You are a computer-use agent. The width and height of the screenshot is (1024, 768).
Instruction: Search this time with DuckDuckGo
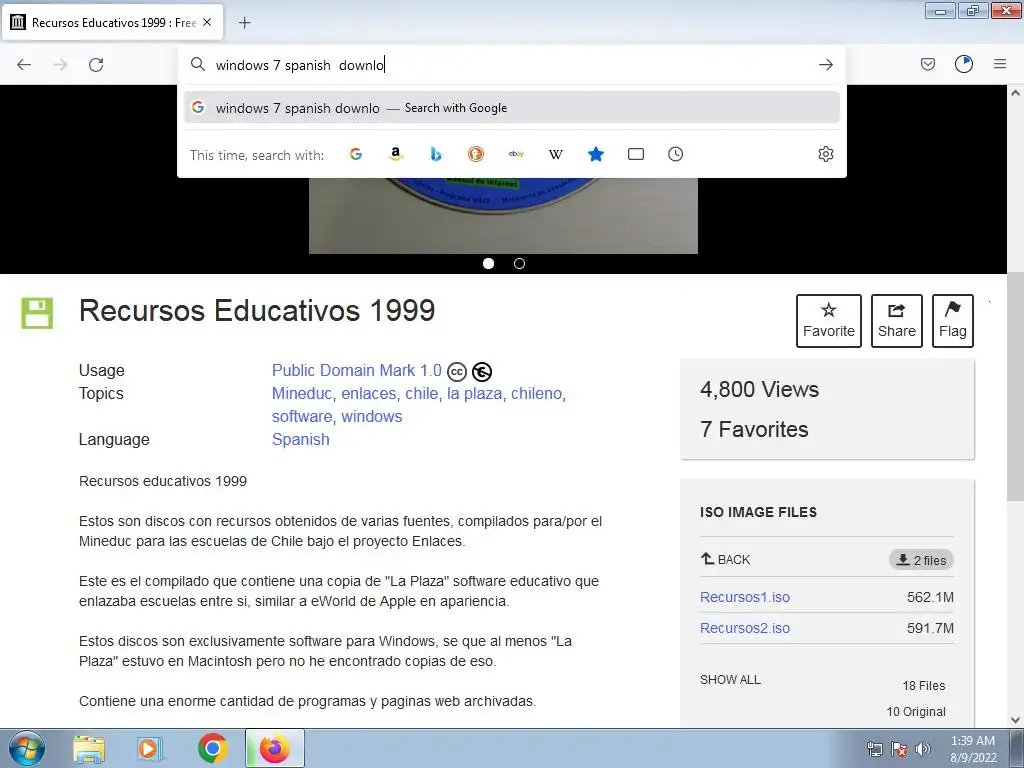(475, 154)
